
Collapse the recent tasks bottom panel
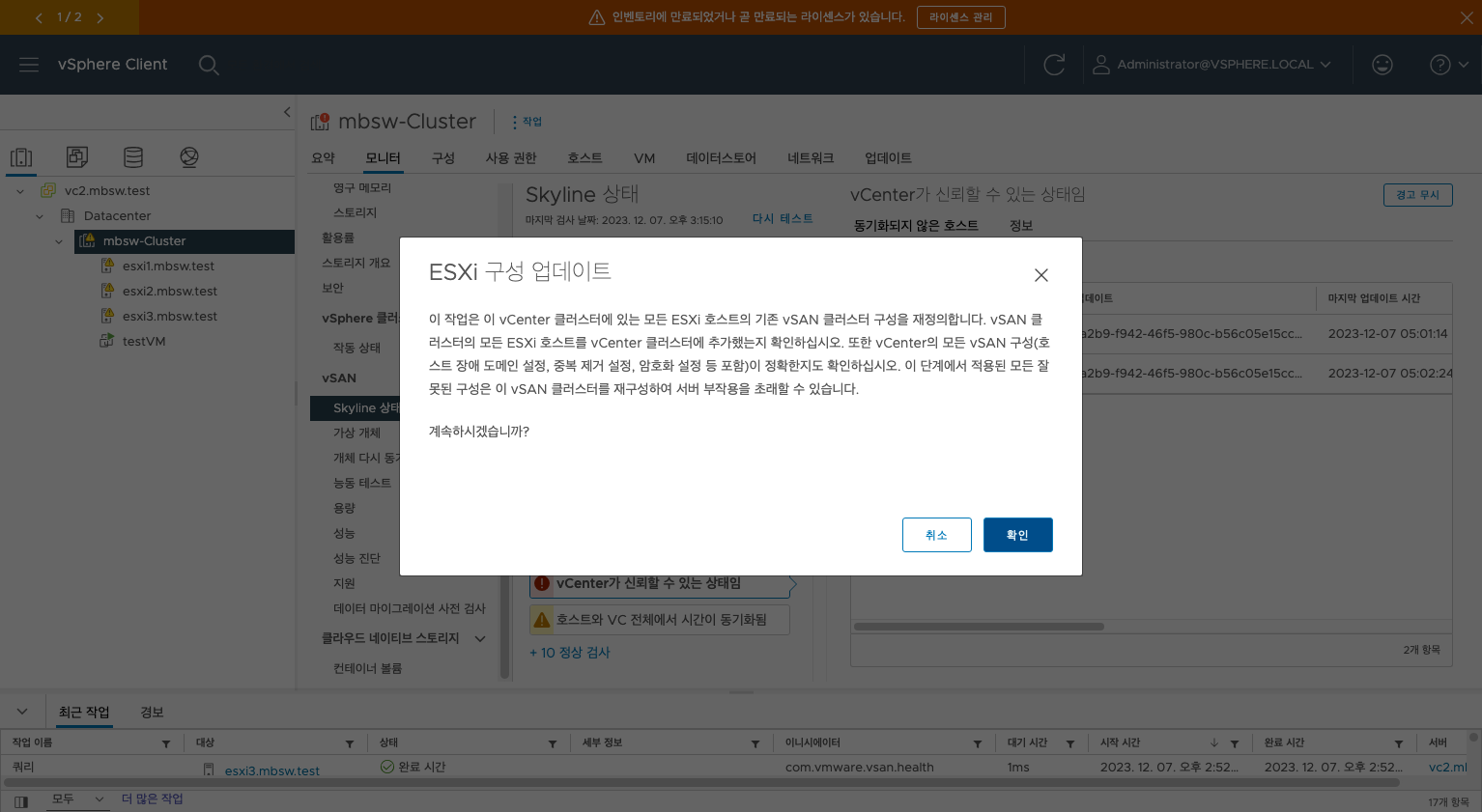coord(22,712)
